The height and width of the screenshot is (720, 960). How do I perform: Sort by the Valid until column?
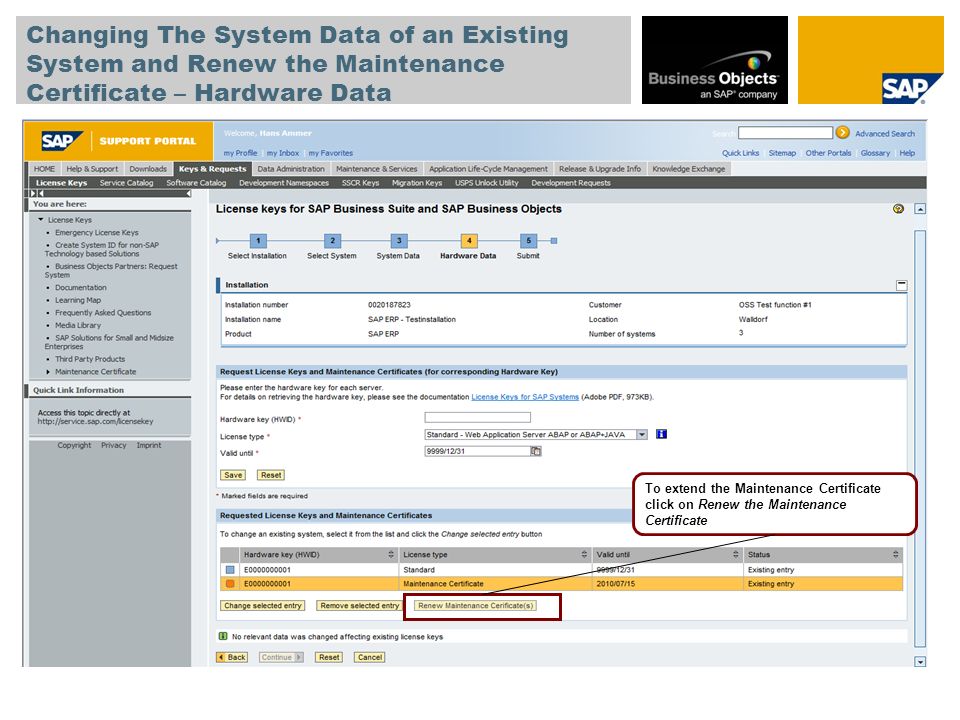click(x=736, y=555)
